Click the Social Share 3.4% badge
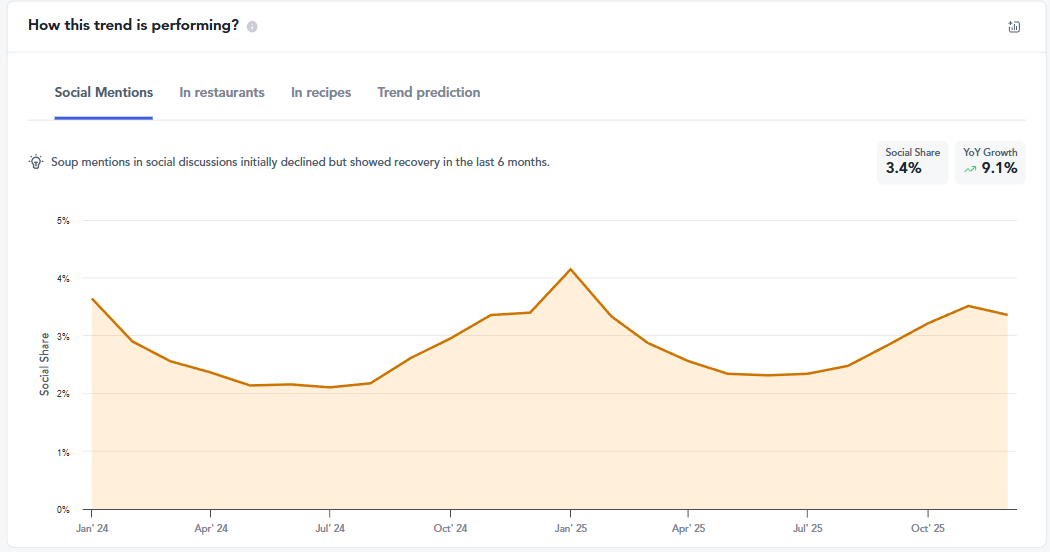 pyautogui.click(x=912, y=162)
